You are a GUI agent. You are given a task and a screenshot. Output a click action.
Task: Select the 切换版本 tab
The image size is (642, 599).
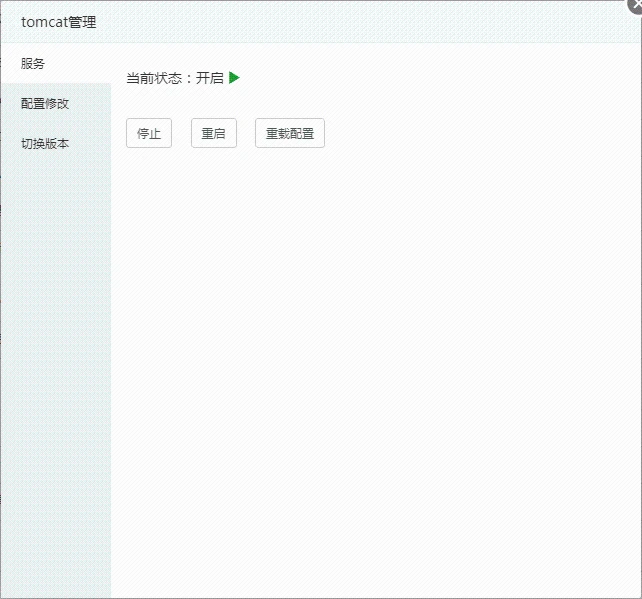coord(56,144)
